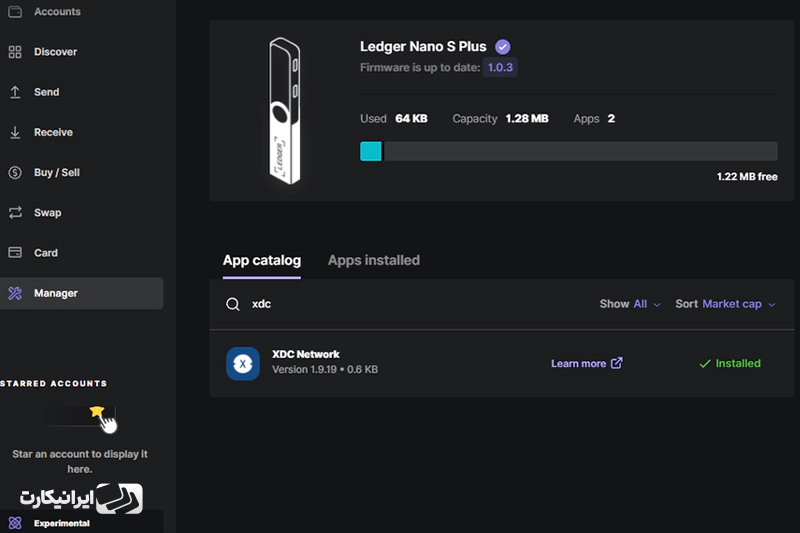
Task: Open Buy / Sell in sidebar
Action: tap(57, 172)
